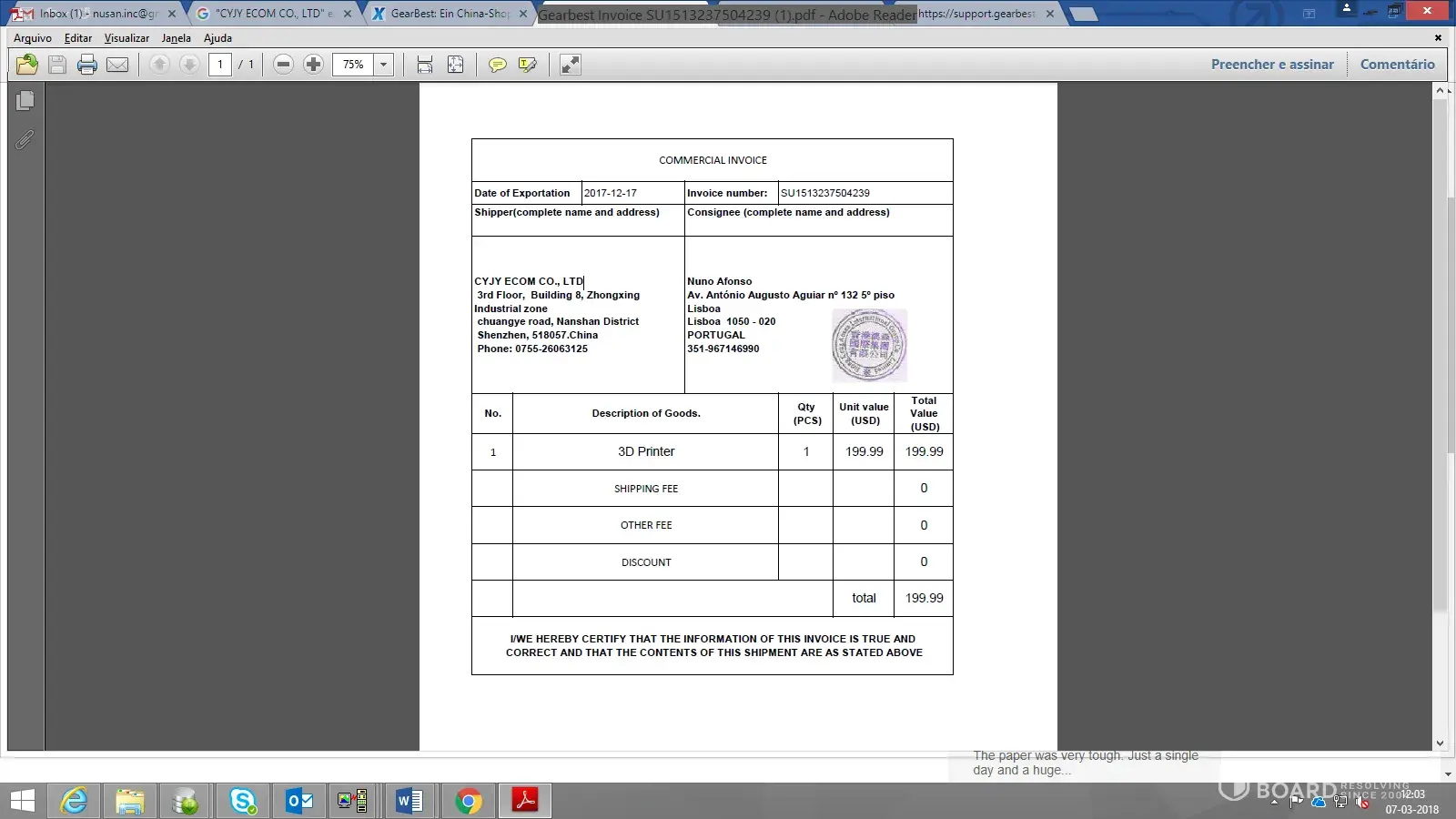This screenshot has width=1456, height=819.
Task: Add a sticky note comment
Action: tap(497, 65)
